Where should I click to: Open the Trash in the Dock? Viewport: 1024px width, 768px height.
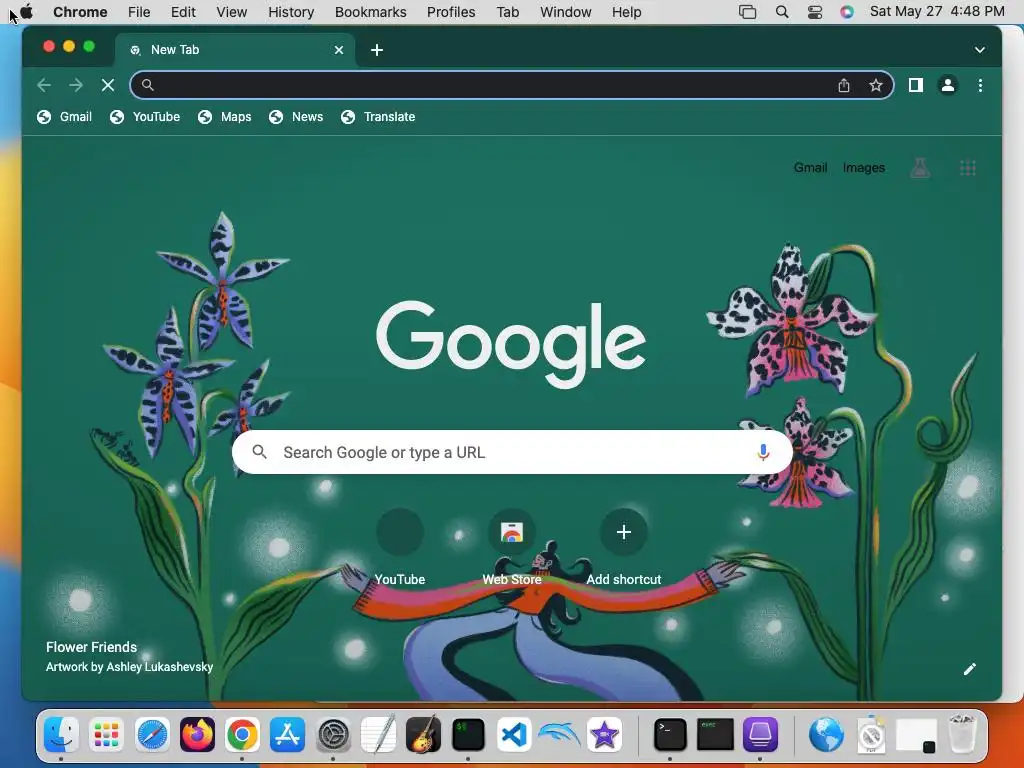coord(962,735)
